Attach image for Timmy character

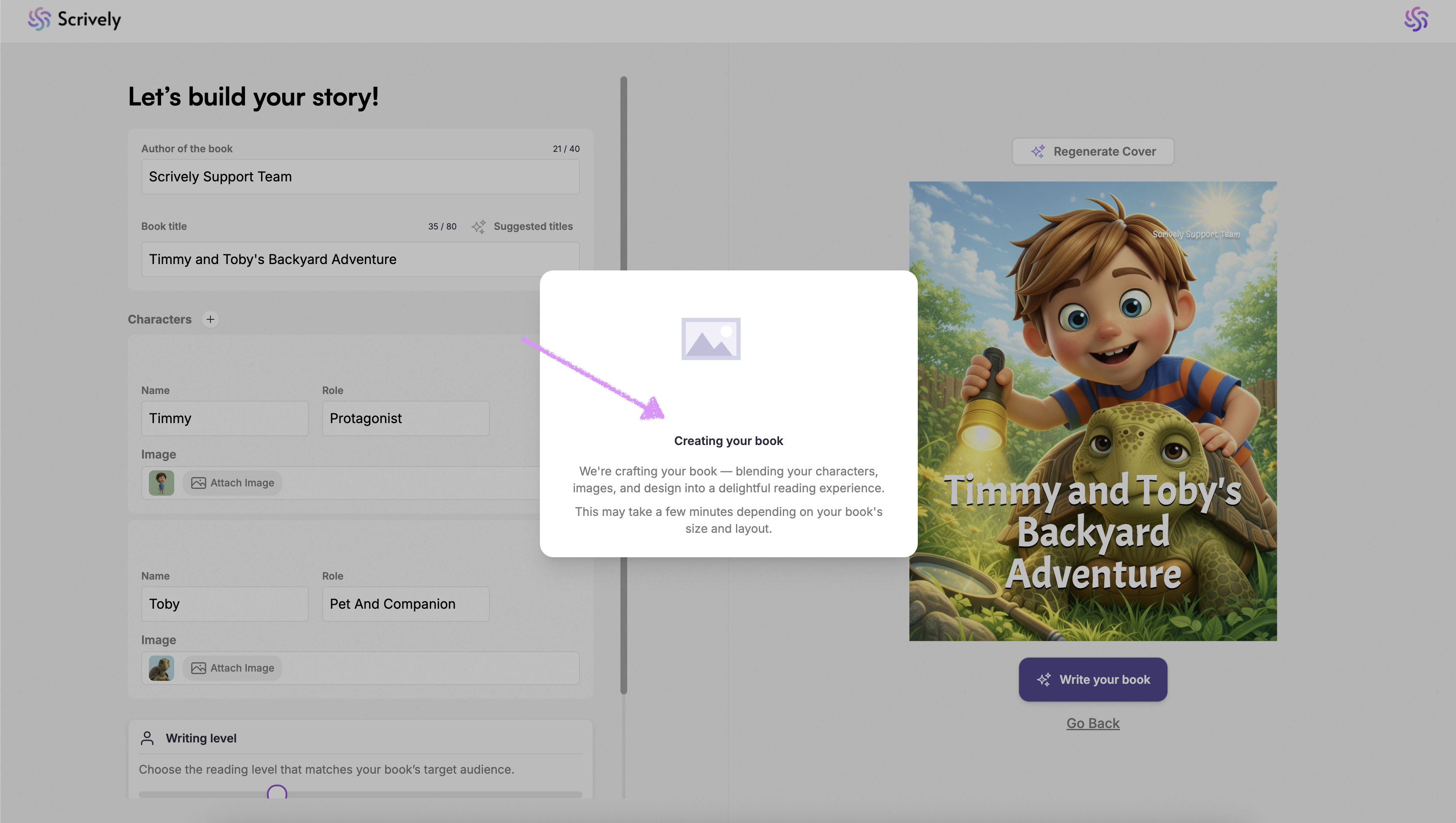pyautogui.click(x=232, y=483)
